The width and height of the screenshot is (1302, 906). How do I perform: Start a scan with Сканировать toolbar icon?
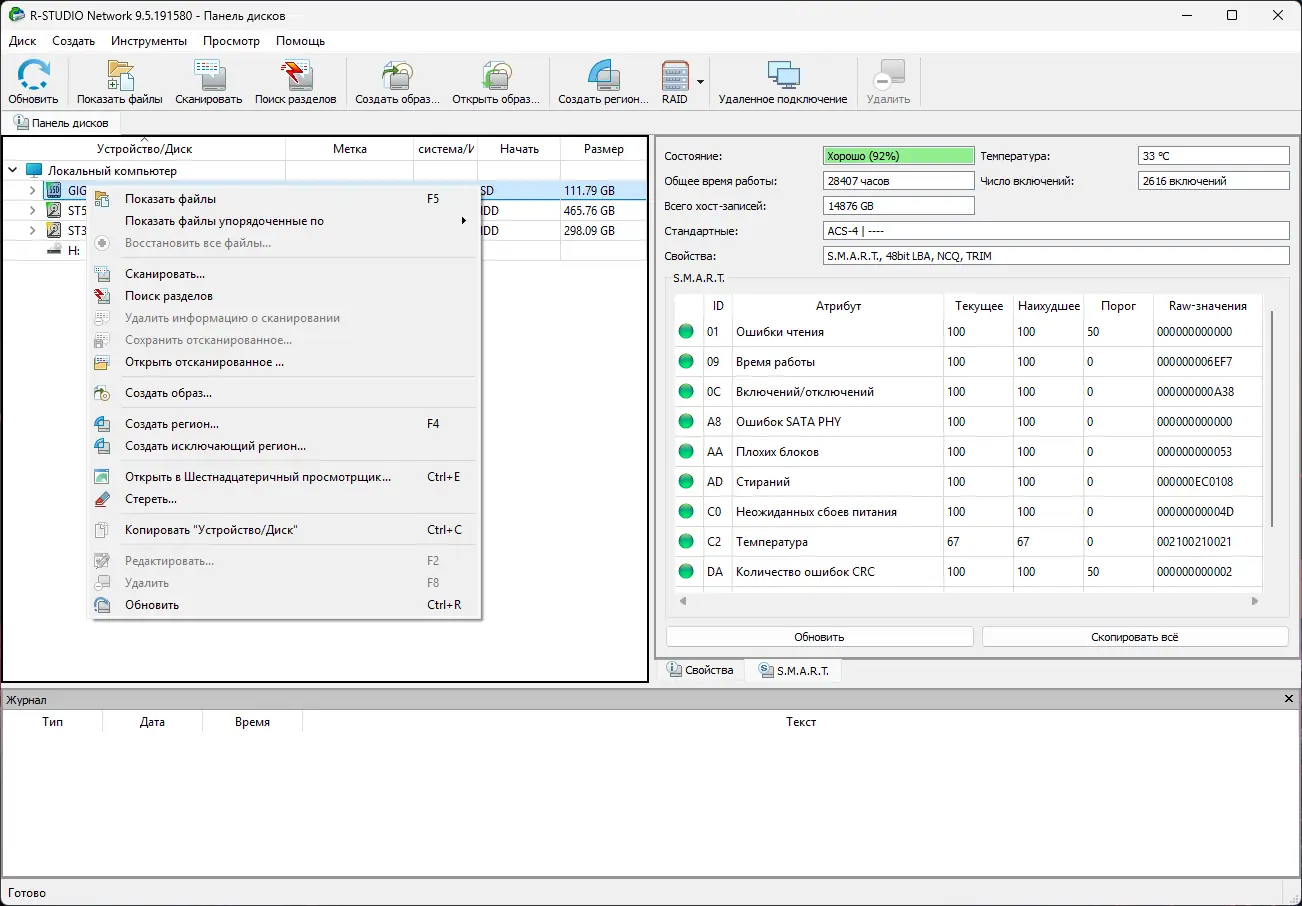click(x=209, y=76)
